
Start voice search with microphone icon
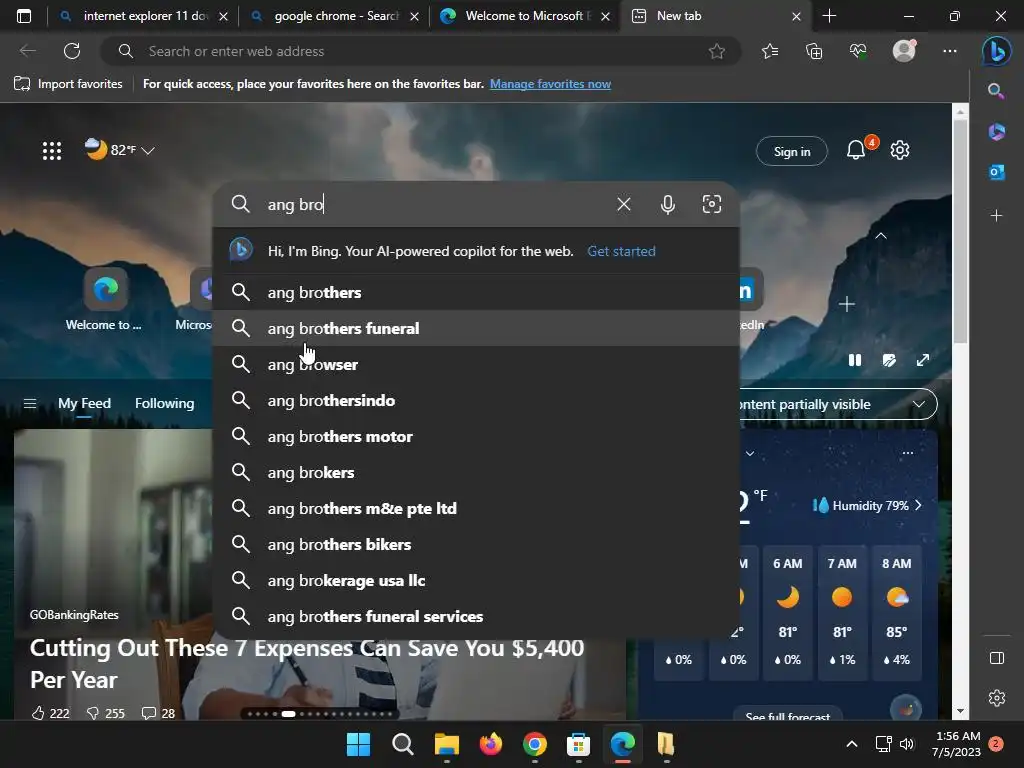(667, 204)
